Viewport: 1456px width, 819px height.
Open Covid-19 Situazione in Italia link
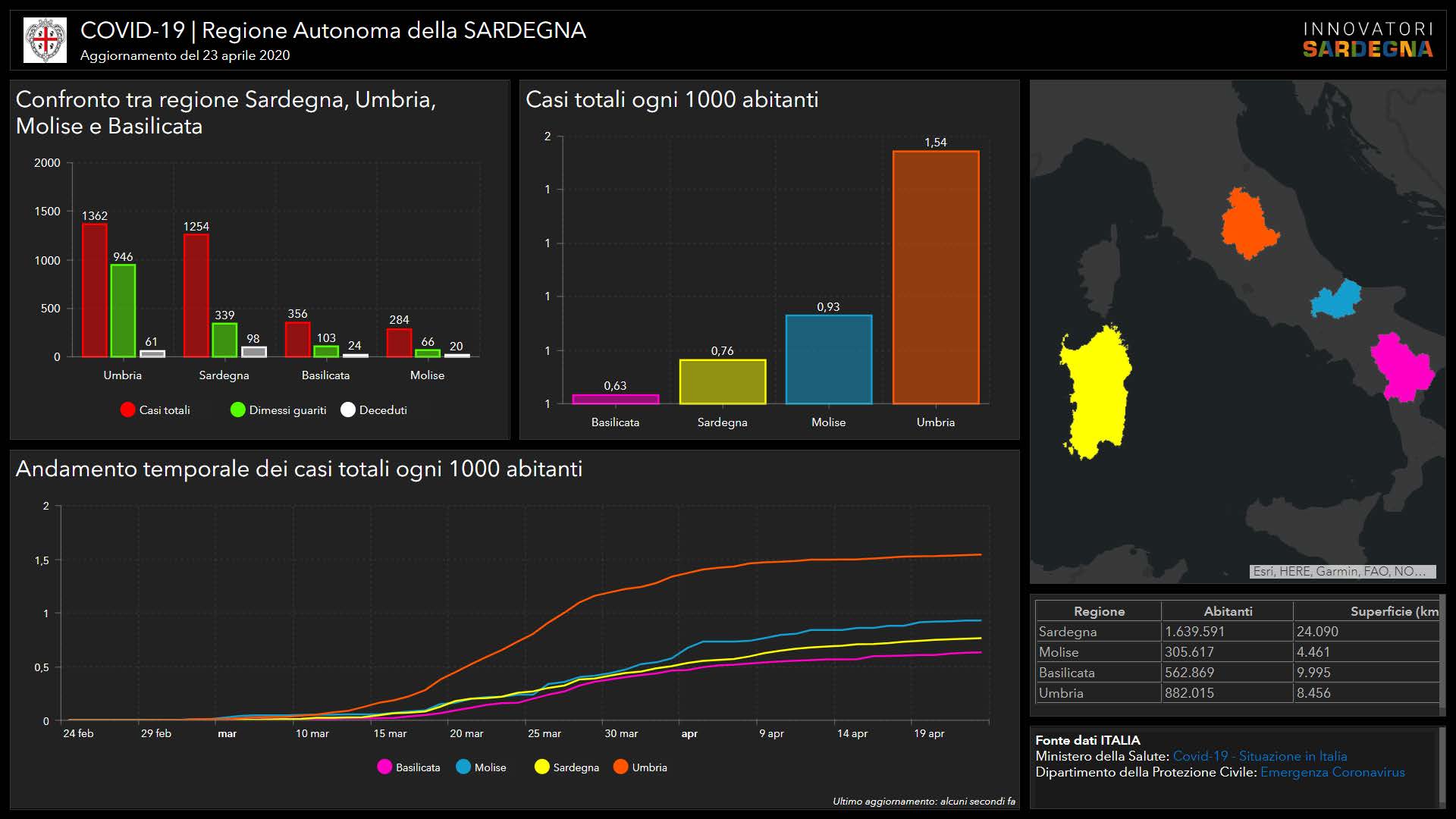point(1260,756)
